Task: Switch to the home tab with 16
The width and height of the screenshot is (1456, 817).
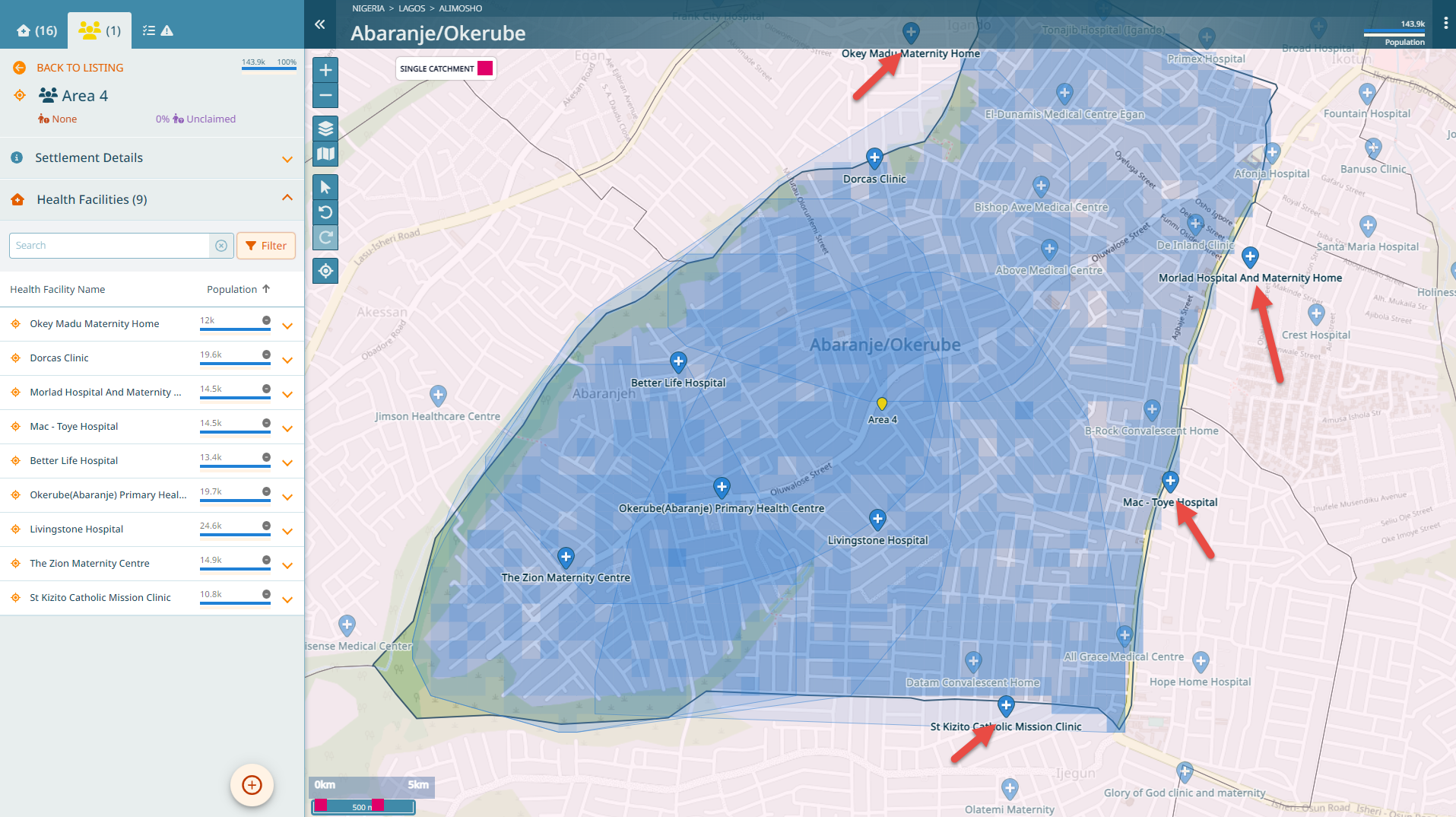Action: point(36,30)
